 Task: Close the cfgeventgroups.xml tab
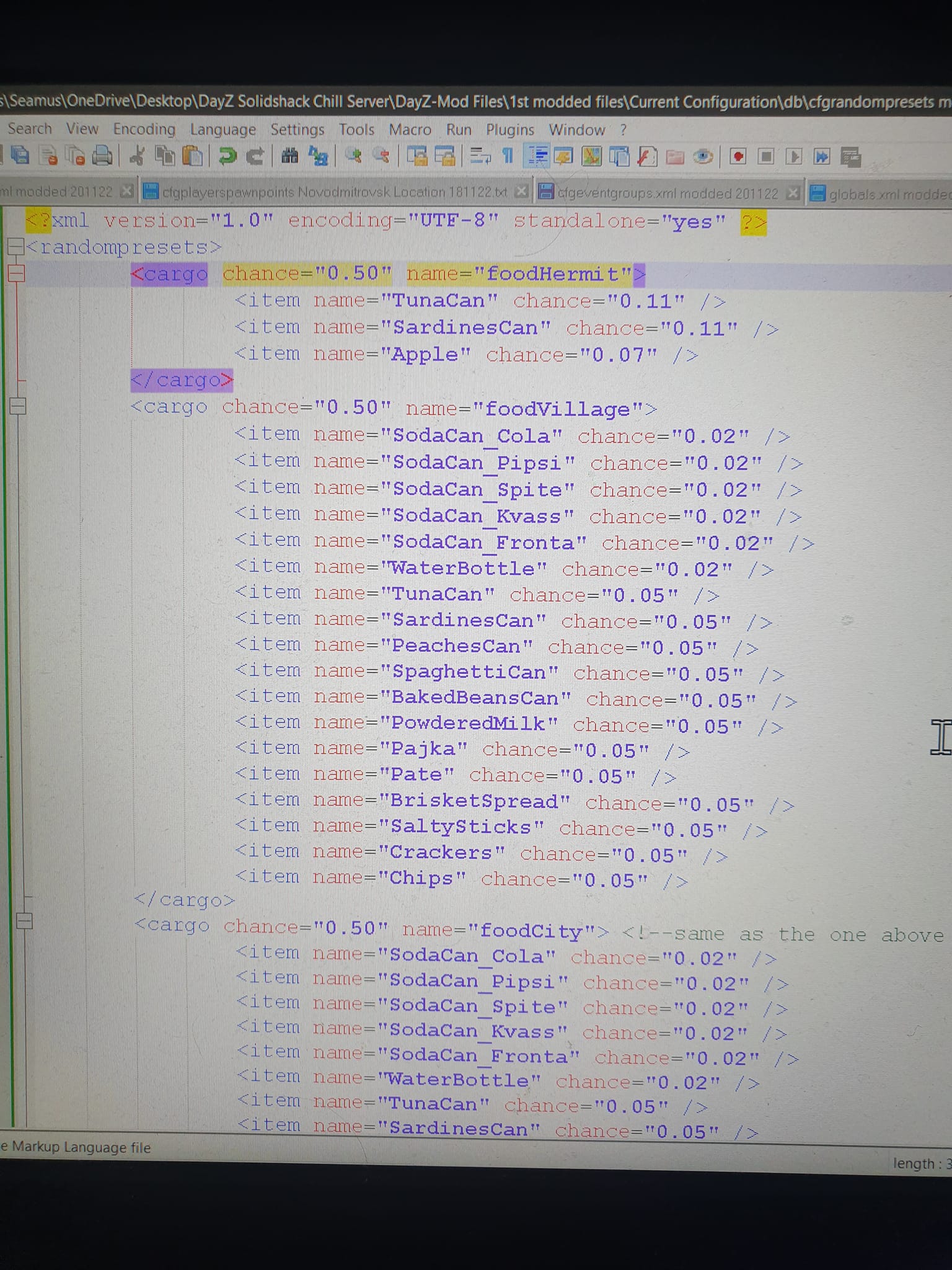tap(793, 193)
